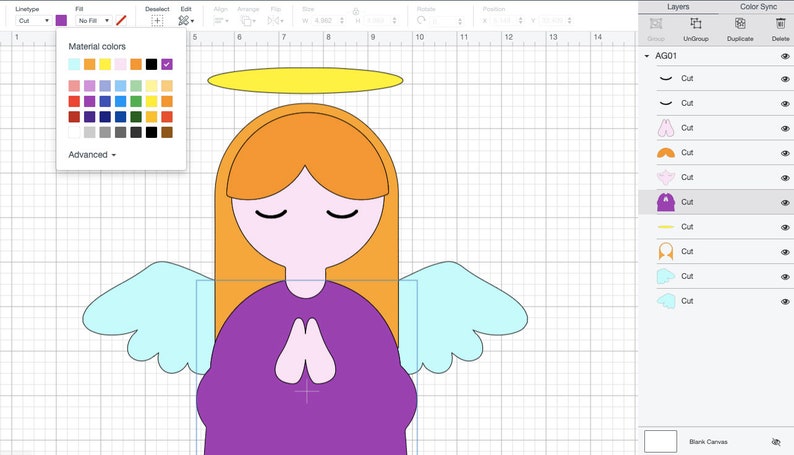Click the Rotate stepper arrows
The width and height of the screenshot is (794, 455).
tap(460, 21)
